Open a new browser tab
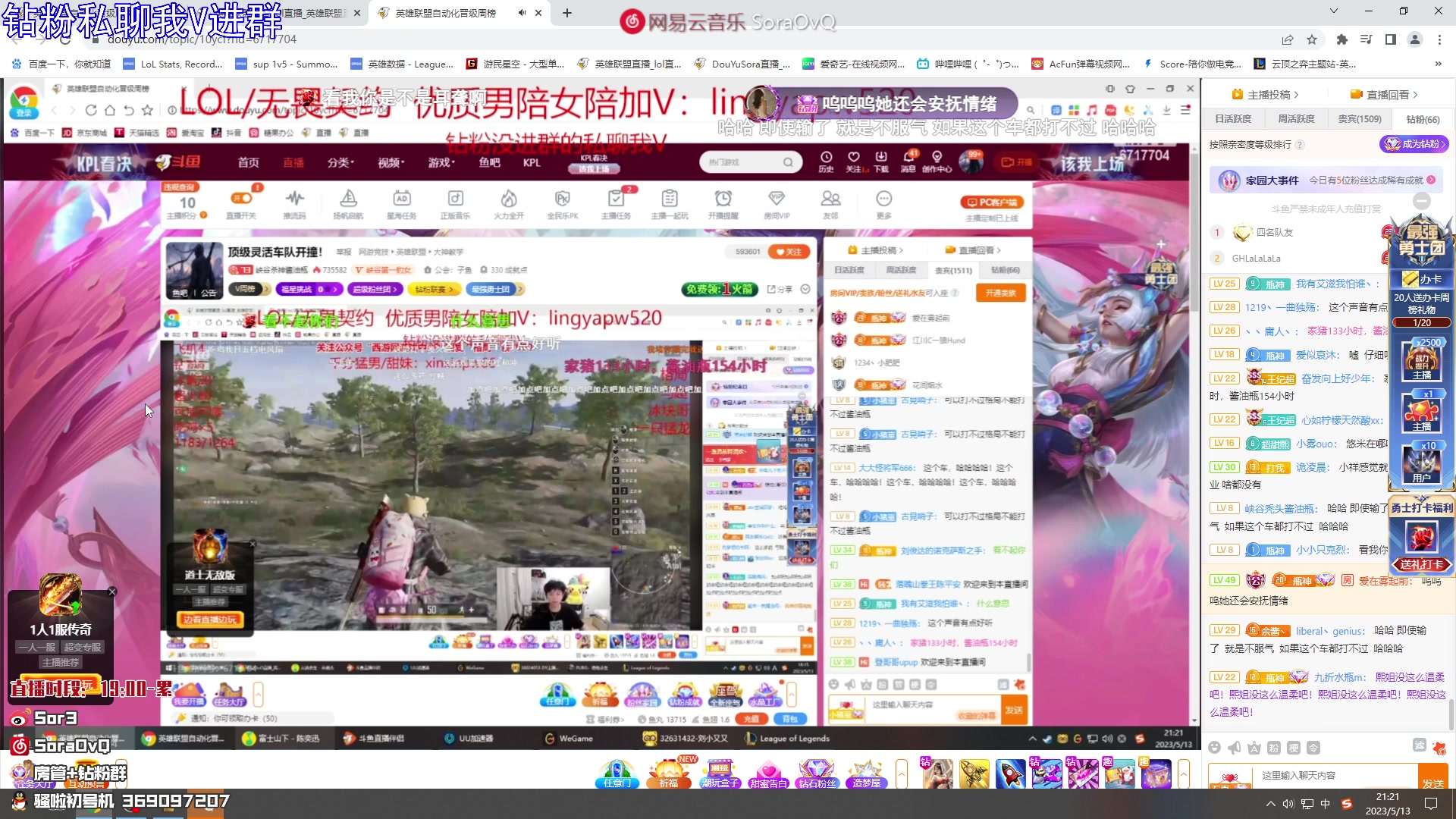The height and width of the screenshot is (819, 1456). [x=567, y=13]
